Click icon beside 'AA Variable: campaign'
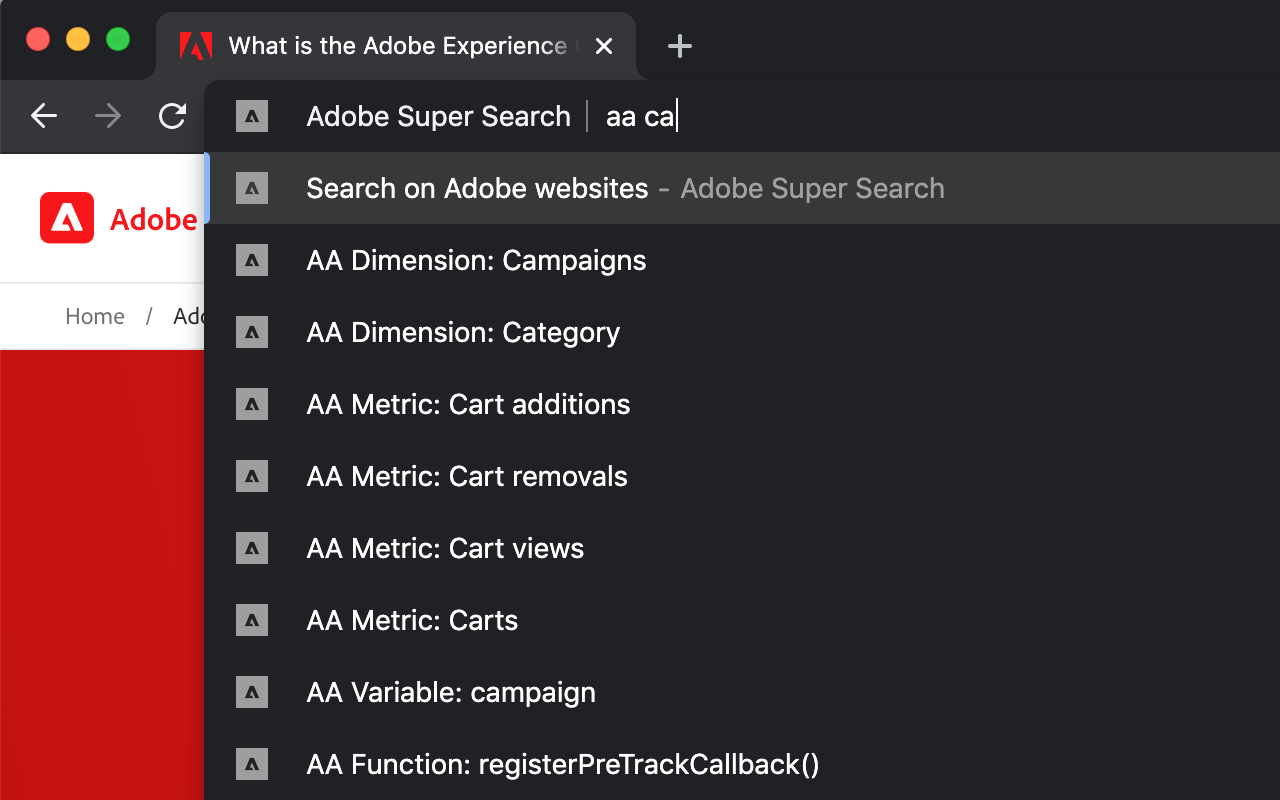Screen dimensions: 1280x800 pos(252,692)
